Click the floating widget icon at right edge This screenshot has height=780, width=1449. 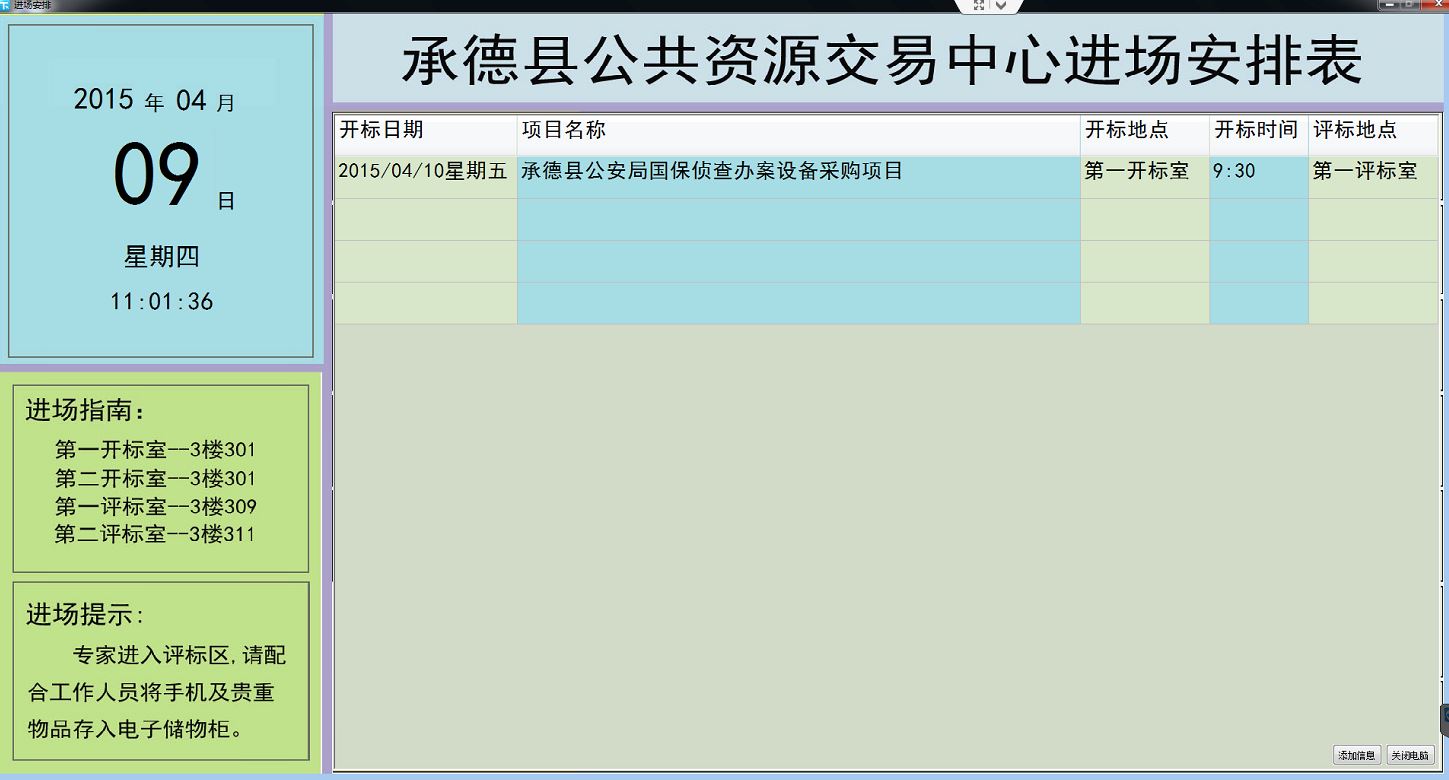[1444, 718]
